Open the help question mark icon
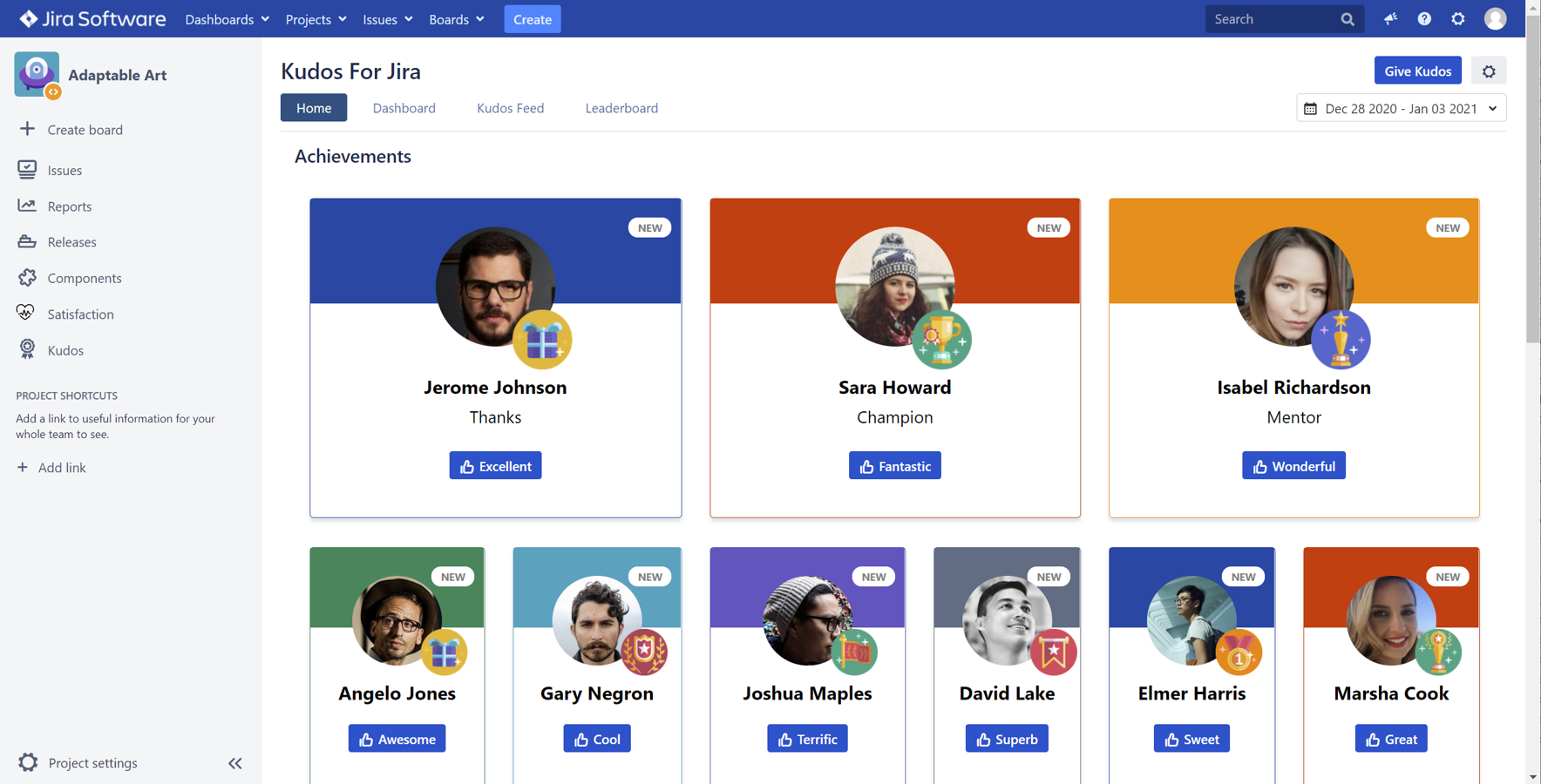1541x784 pixels. 1424,18
